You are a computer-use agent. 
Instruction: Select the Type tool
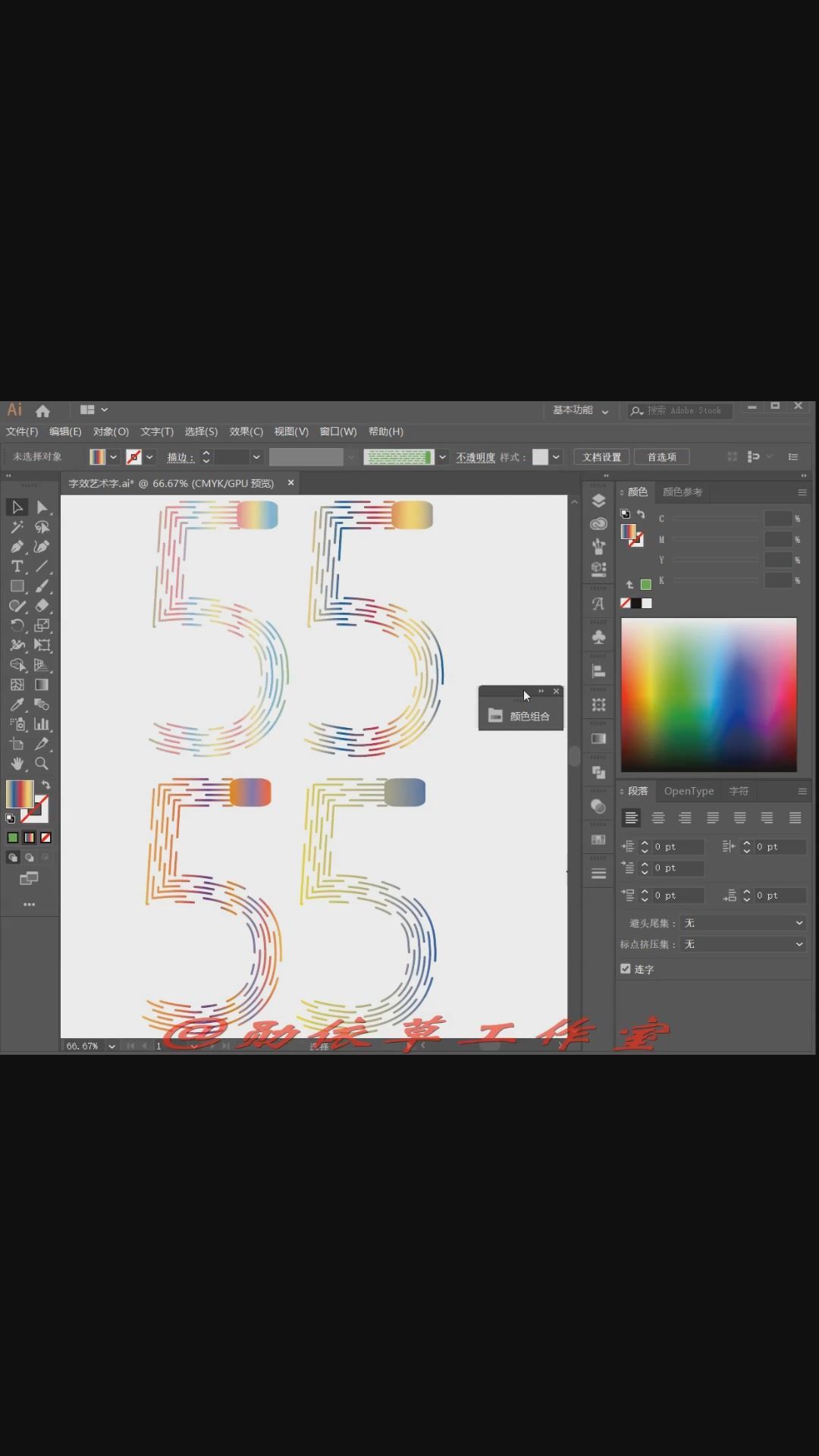(17, 566)
